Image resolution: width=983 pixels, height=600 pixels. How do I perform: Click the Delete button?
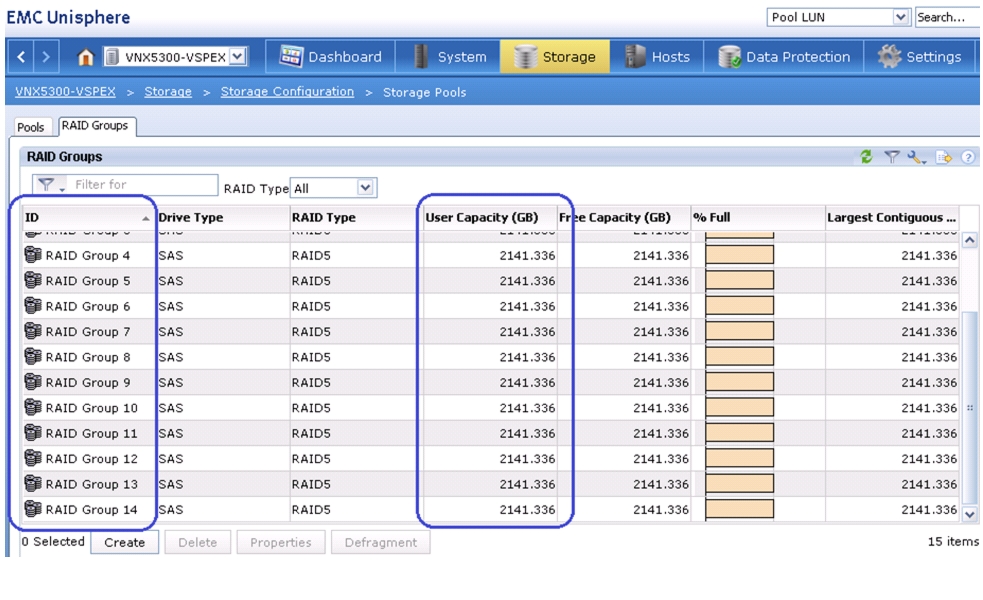[x=197, y=542]
